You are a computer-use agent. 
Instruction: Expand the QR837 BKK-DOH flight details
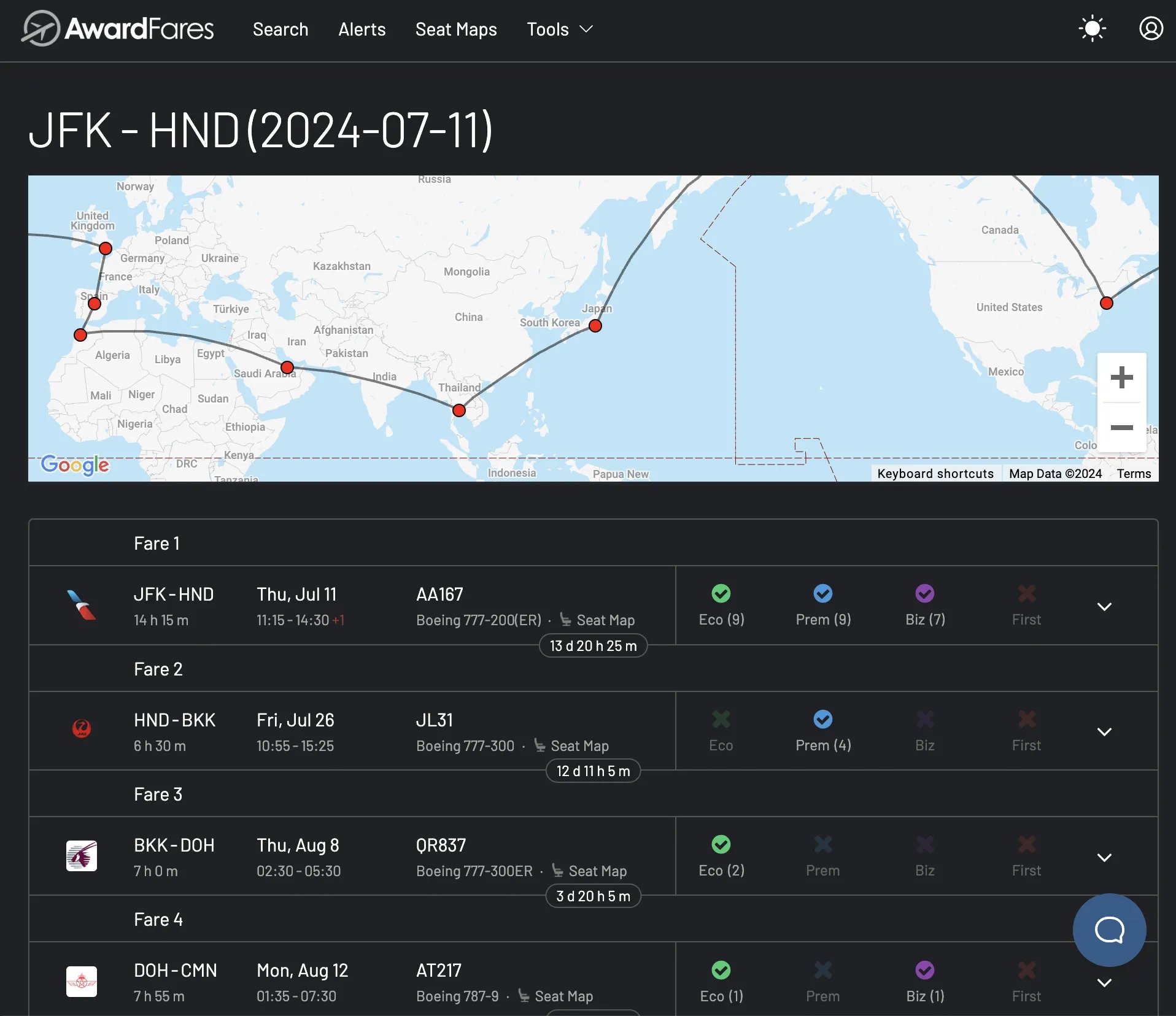point(1104,857)
